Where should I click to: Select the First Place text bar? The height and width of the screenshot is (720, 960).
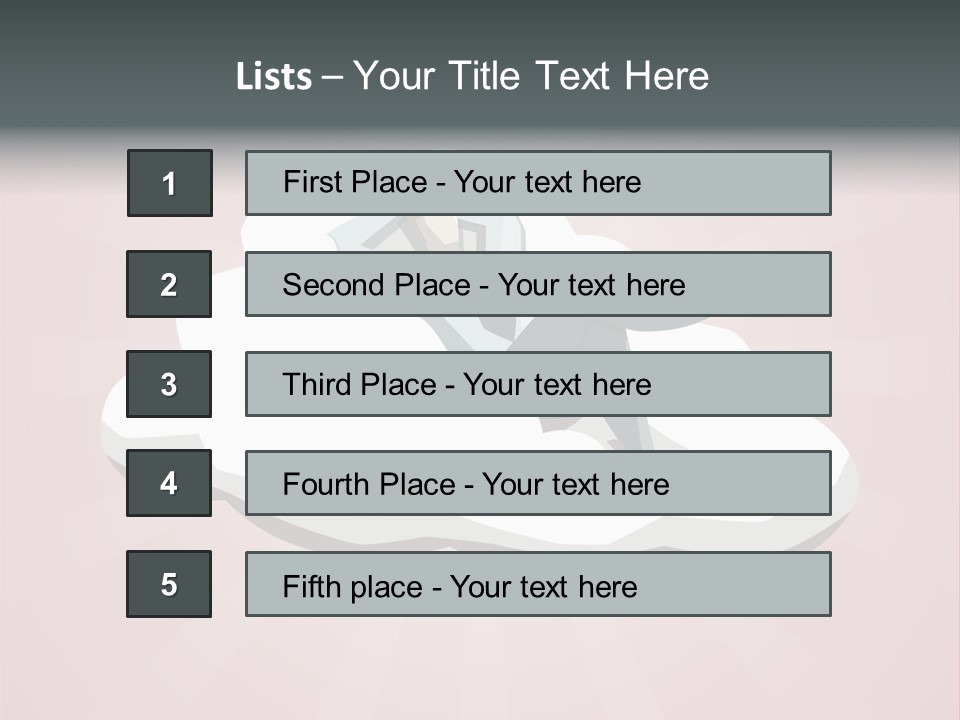click(538, 183)
